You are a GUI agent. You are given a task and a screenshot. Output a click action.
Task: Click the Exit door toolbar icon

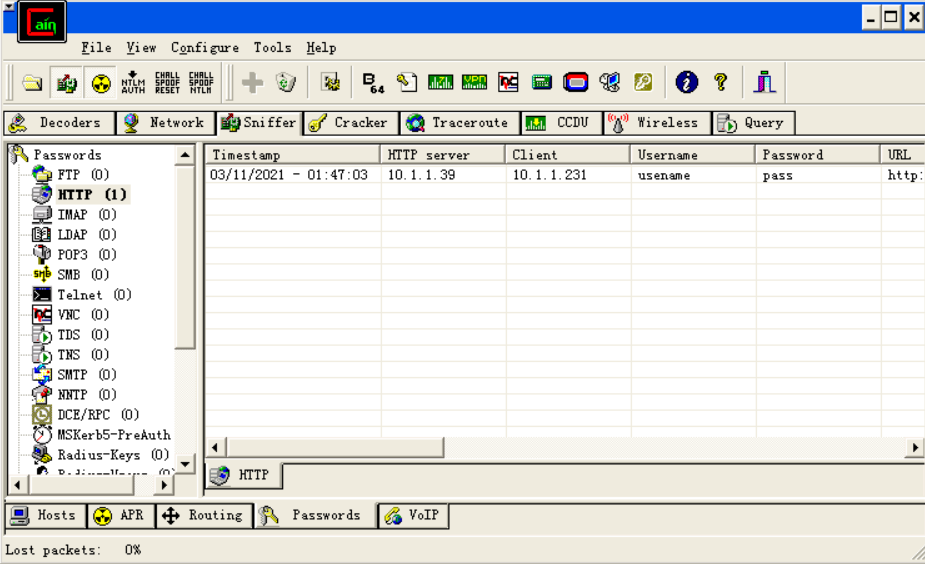[x=765, y=82]
